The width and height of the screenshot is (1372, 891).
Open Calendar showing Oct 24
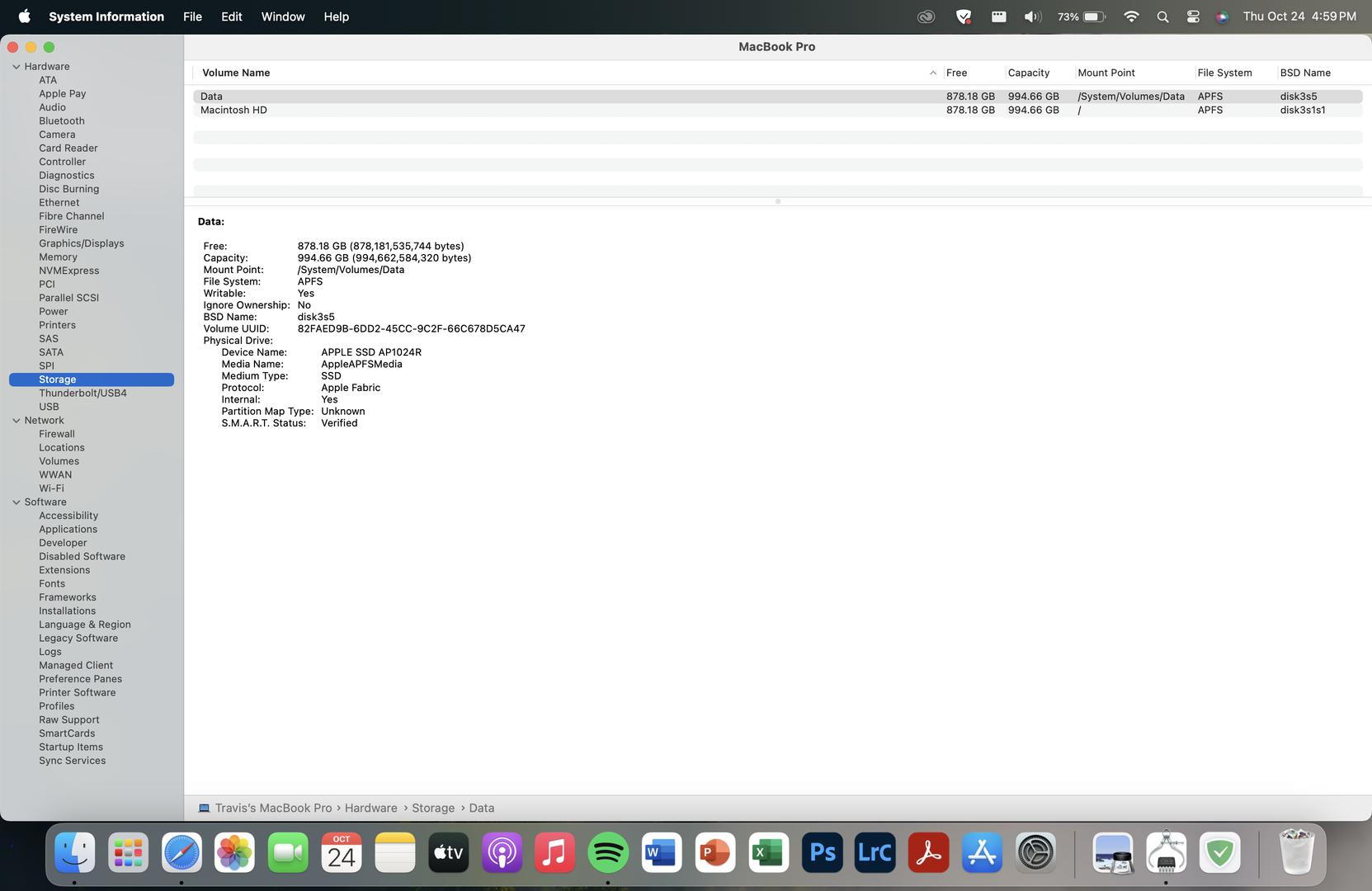[x=342, y=852]
